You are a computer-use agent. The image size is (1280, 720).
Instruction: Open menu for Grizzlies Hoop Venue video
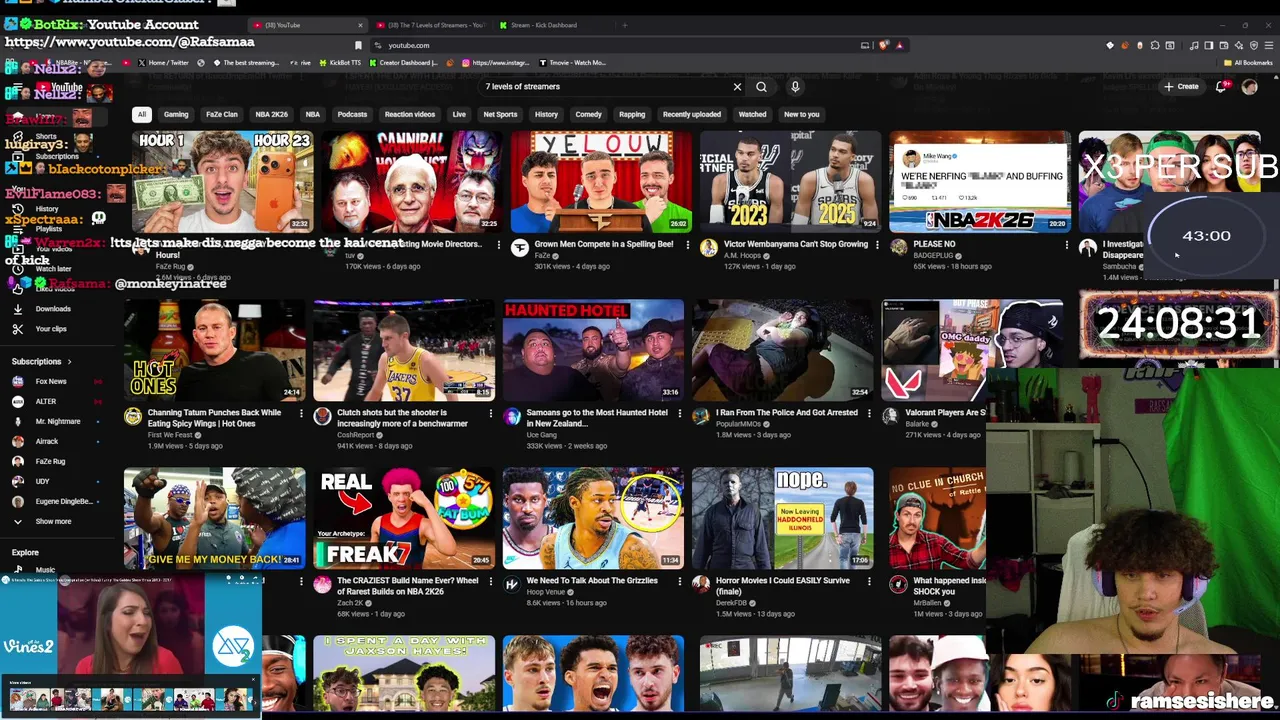click(679, 581)
